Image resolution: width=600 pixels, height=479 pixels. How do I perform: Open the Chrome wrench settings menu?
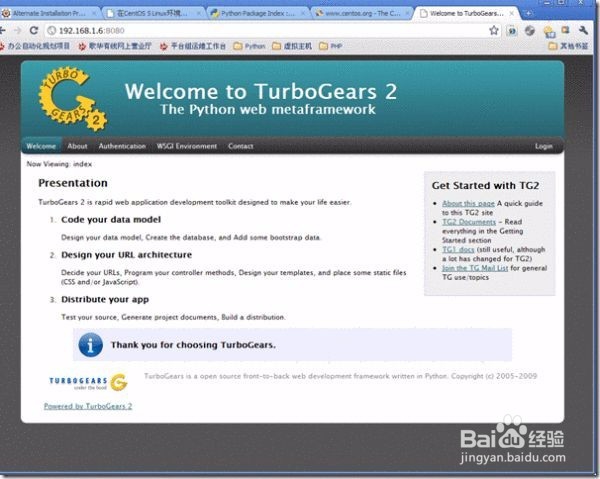[583, 30]
